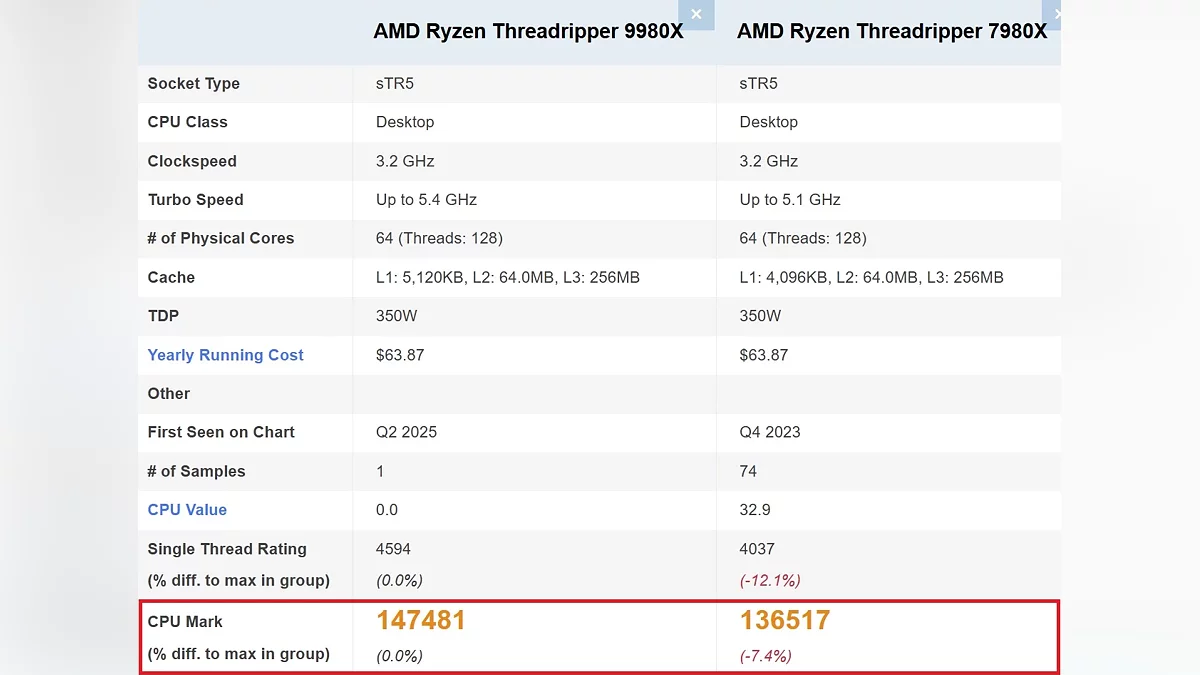Viewport: 1200px width, 675px height.
Task: Select the 9980X cache value with L1: 5,120KB
Action: (507, 278)
